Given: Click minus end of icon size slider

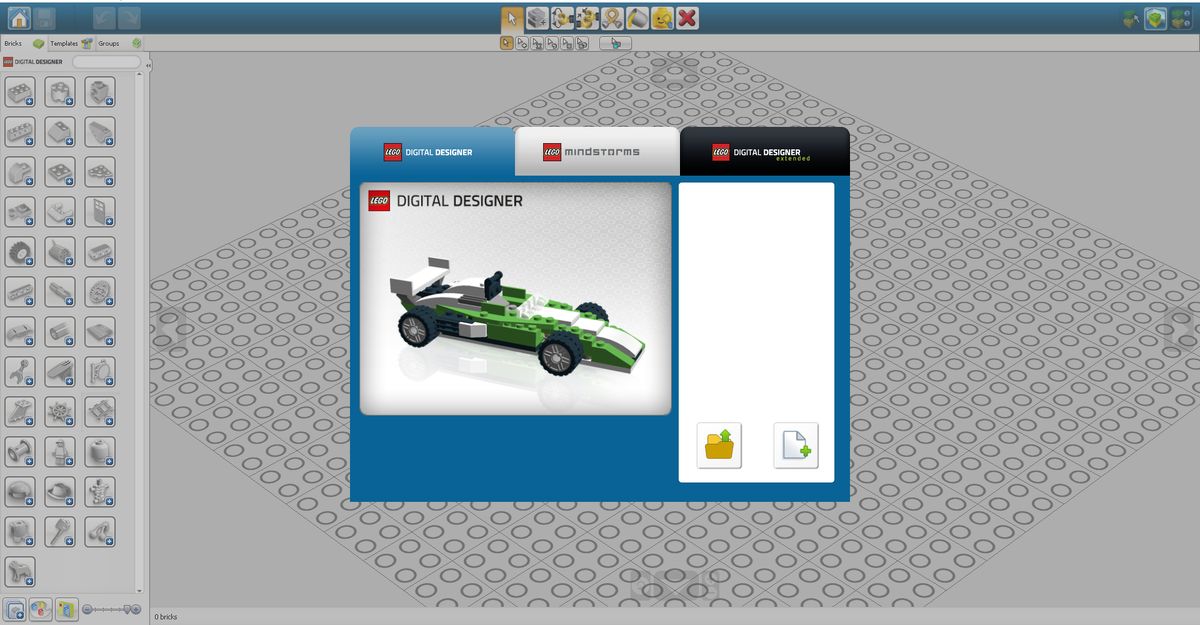Looking at the screenshot, I should point(87,609).
